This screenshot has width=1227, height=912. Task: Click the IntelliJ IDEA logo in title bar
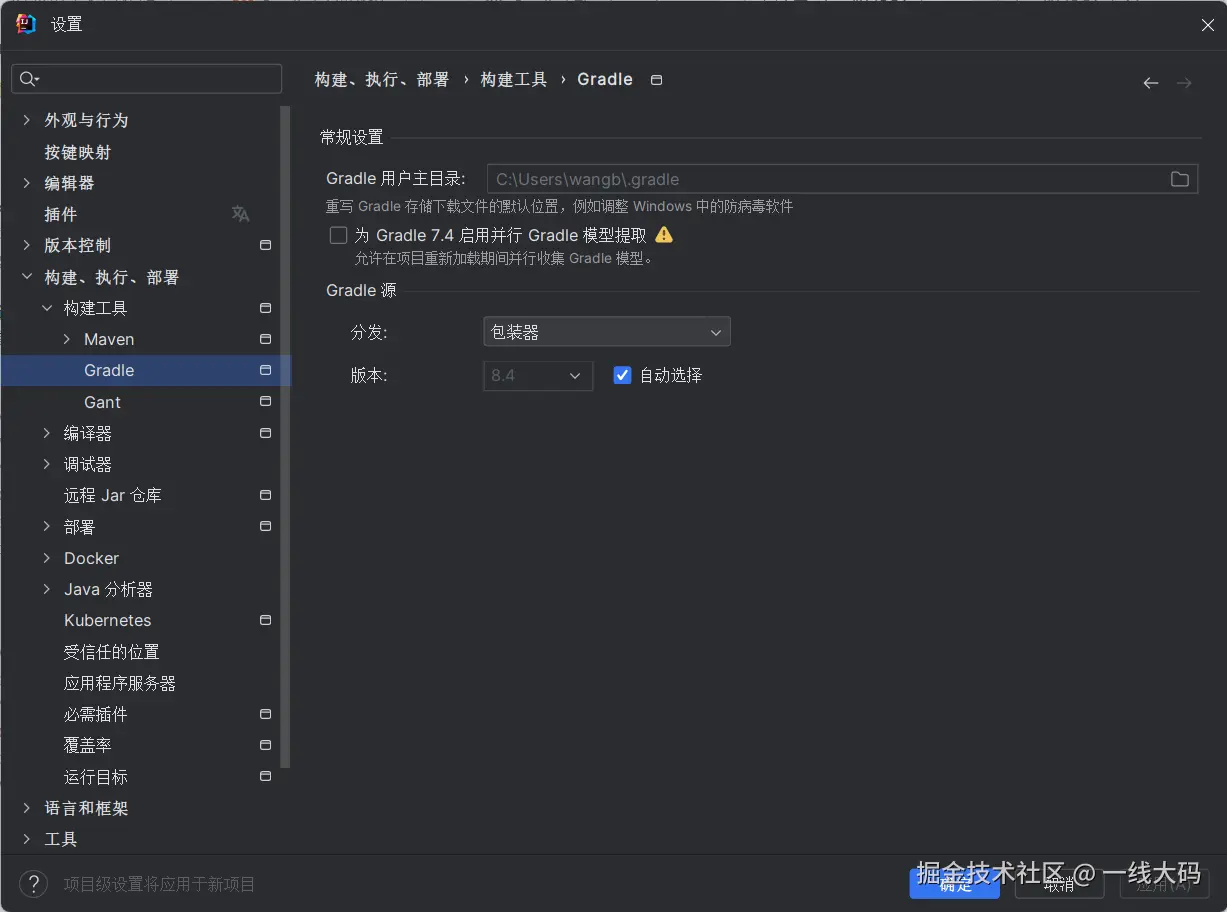(x=26, y=24)
